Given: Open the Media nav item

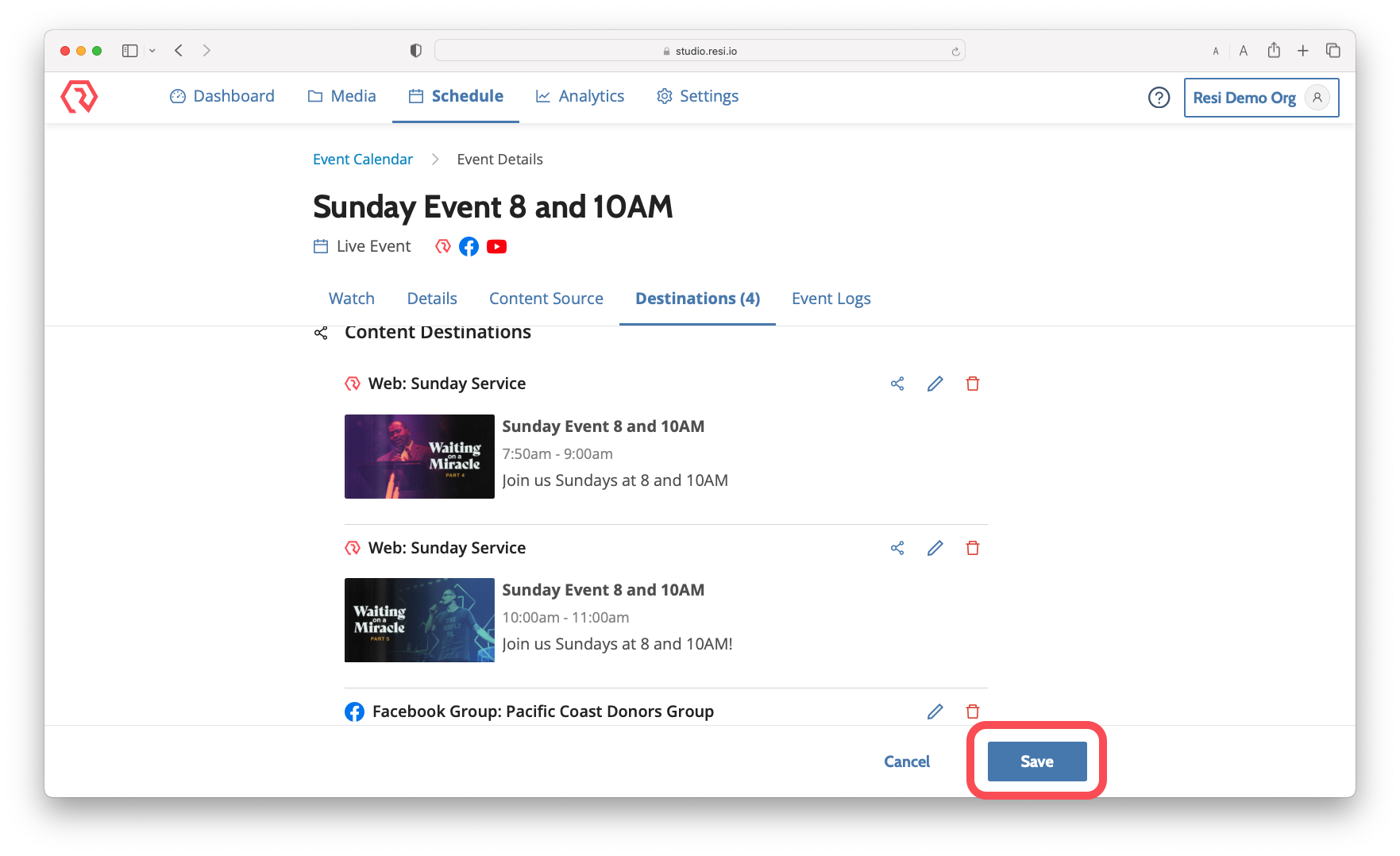Looking at the screenshot, I should [x=342, y=96].
